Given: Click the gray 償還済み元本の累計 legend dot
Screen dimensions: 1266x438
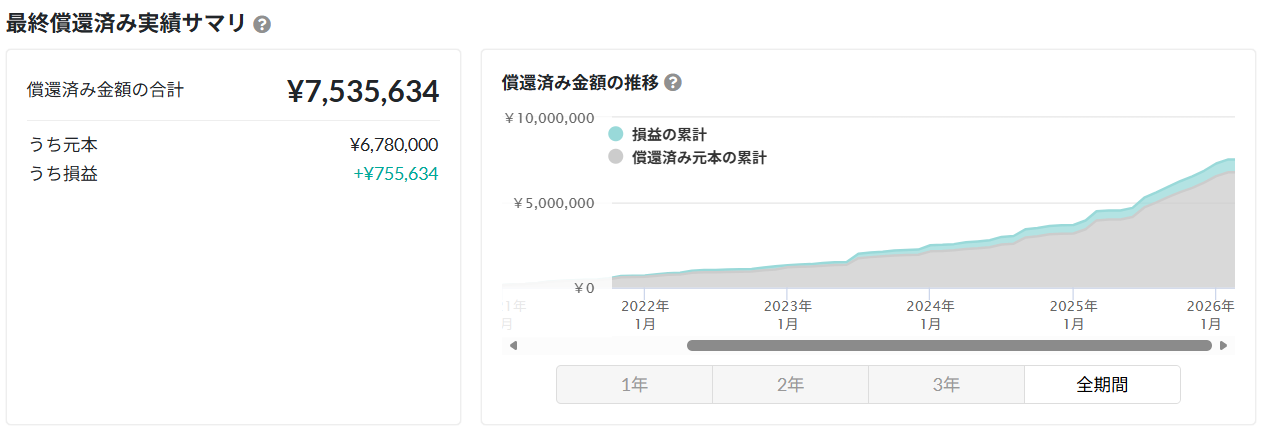Looking at the screenshot, I should (616, 157).
